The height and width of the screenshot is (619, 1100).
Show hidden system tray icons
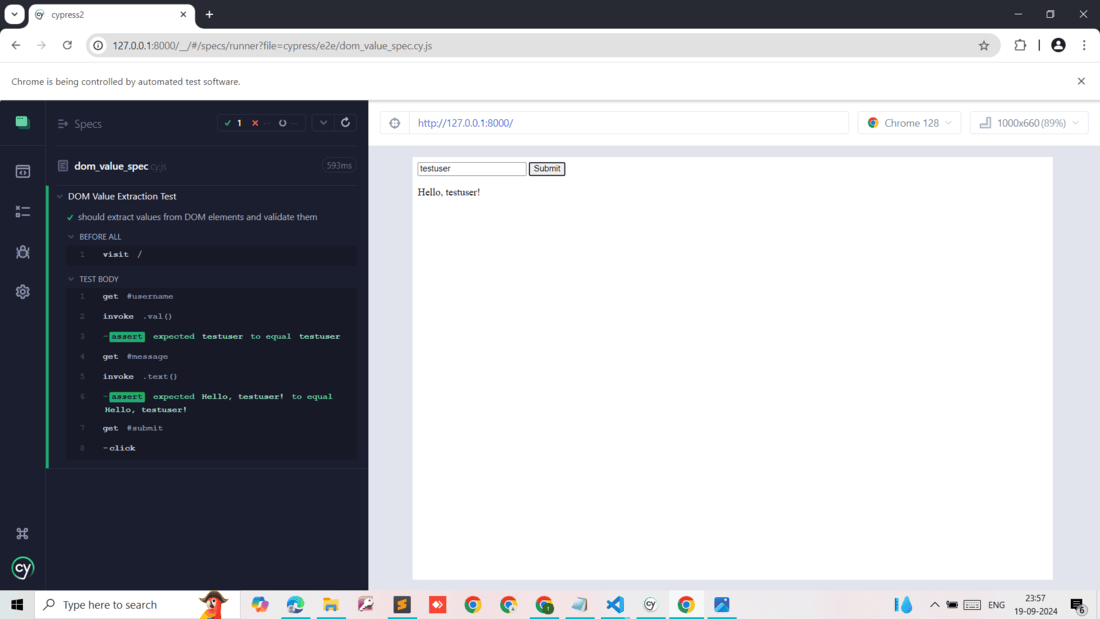[x=934, y=604]
